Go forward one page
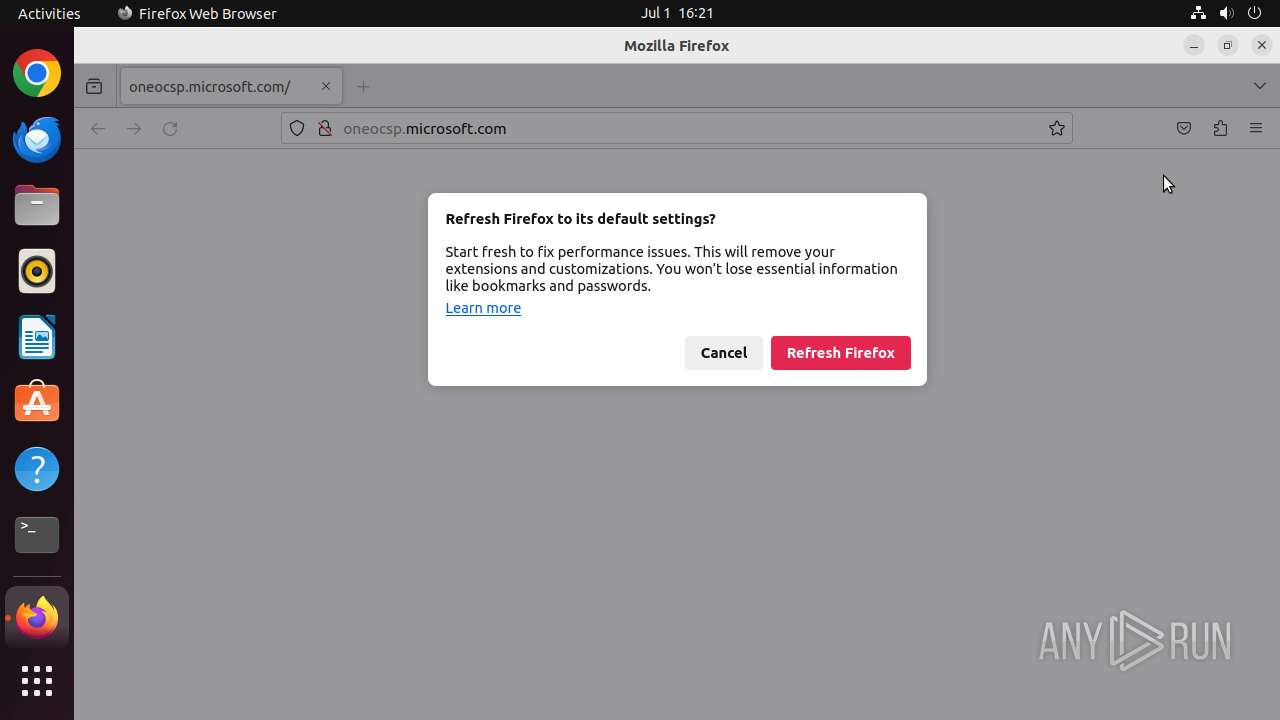This screenshot has width=1280, height=720. click(x=134, y=128)
